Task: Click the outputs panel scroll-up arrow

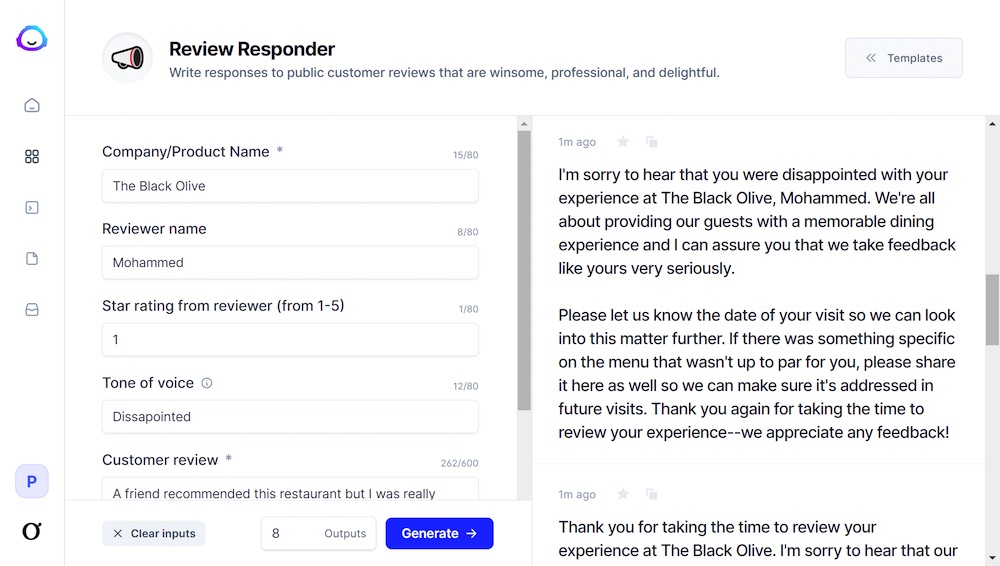Action: point(992,124)
